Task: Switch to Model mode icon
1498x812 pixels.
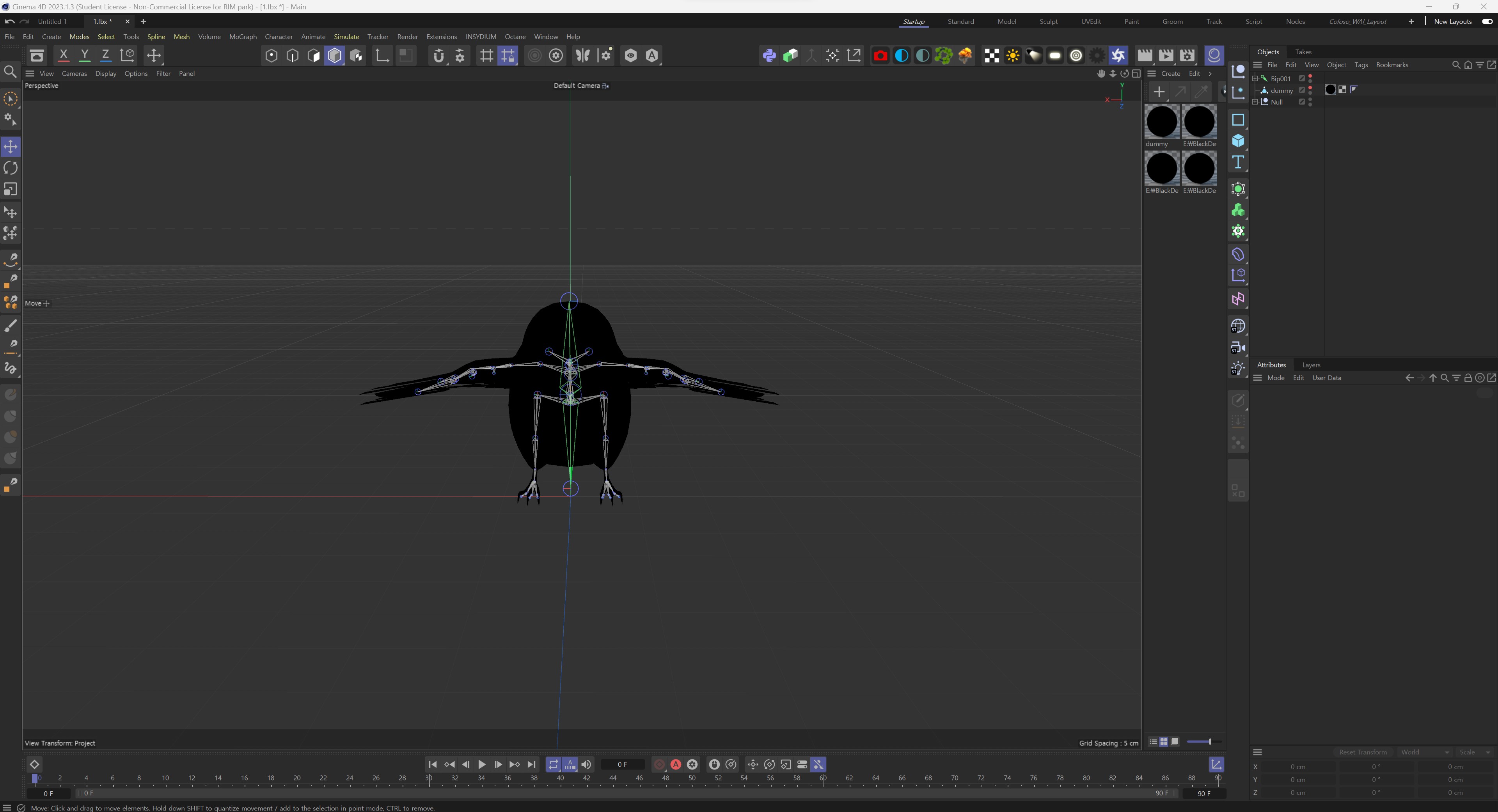Action: click(335, 56)
